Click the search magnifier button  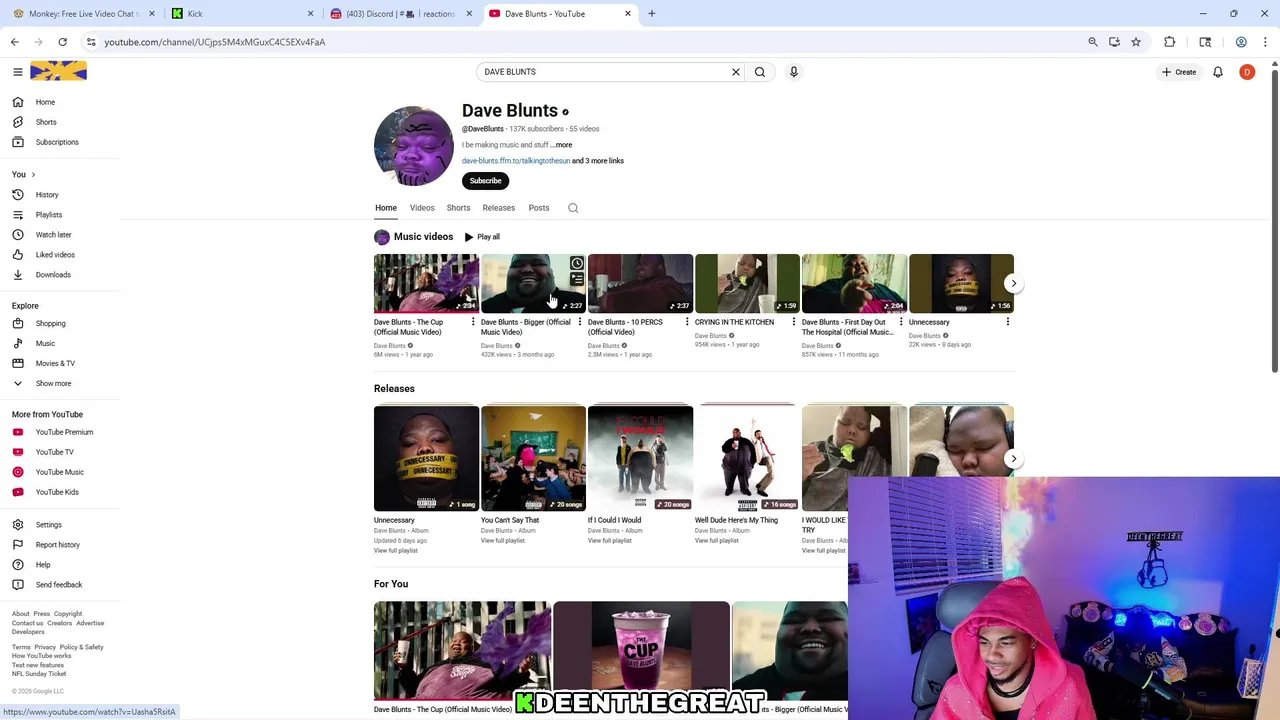(x=760, y=72)
